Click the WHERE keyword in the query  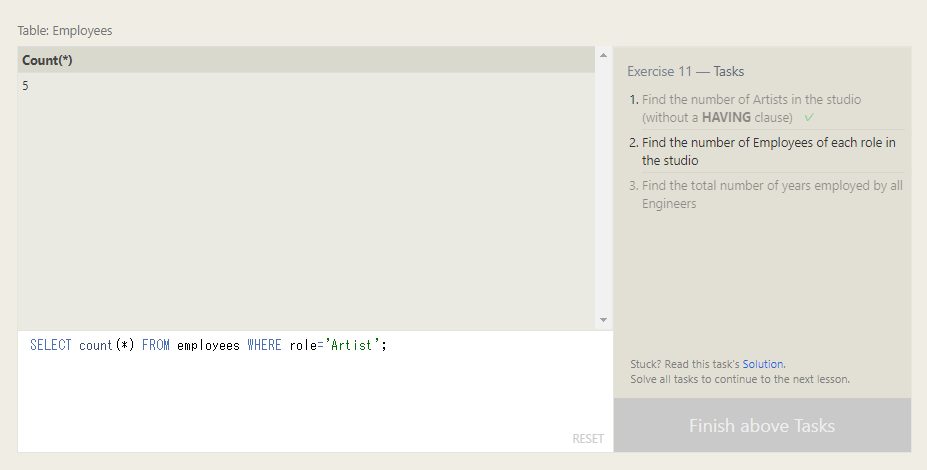[x=264, y=345]
